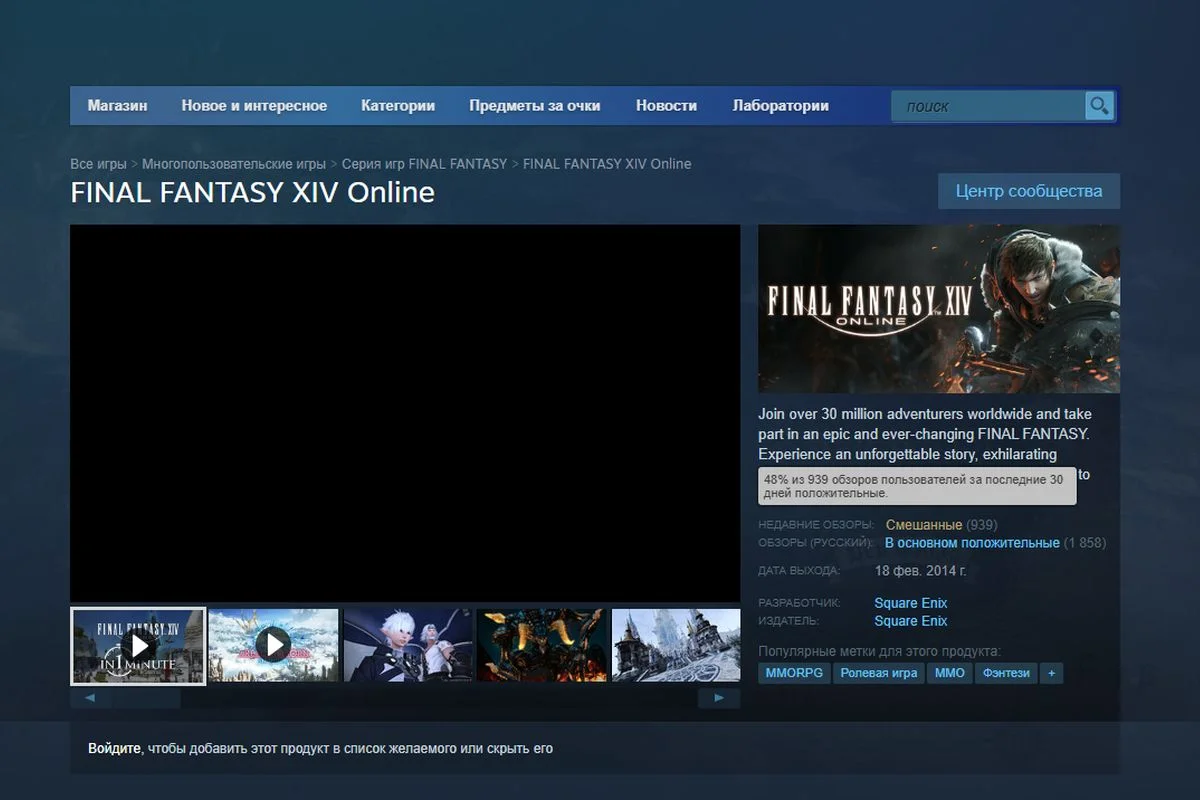This screenshot has height=800, width=1200.
Task: Open 'В основном положительные' Russian reviews
Action: (x=971, y=542)
